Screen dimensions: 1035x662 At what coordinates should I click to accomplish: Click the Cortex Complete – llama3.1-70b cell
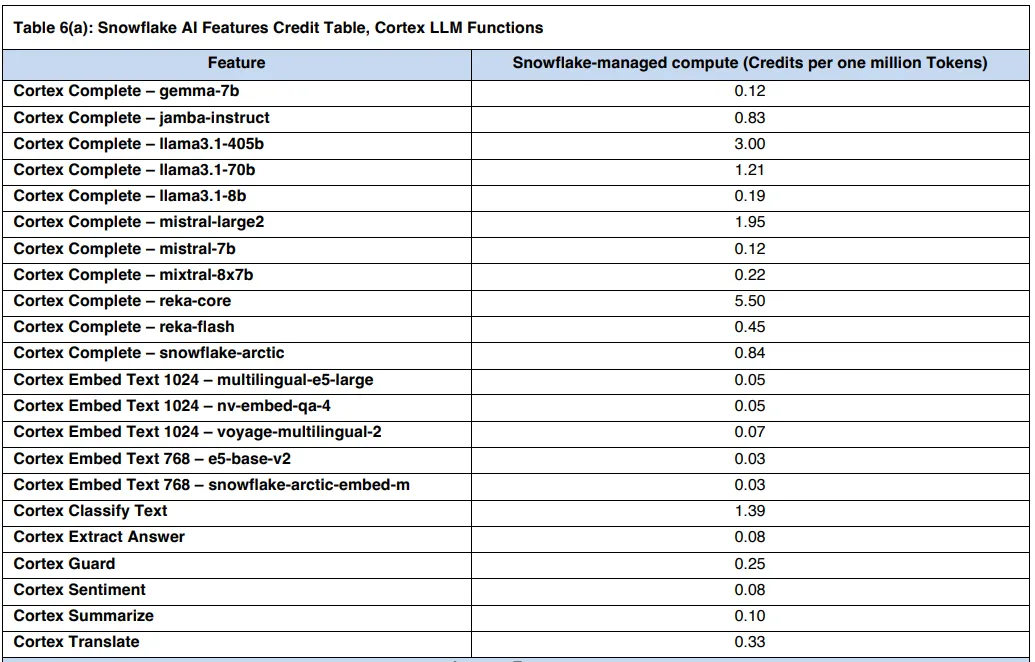(x=134, y=170)
